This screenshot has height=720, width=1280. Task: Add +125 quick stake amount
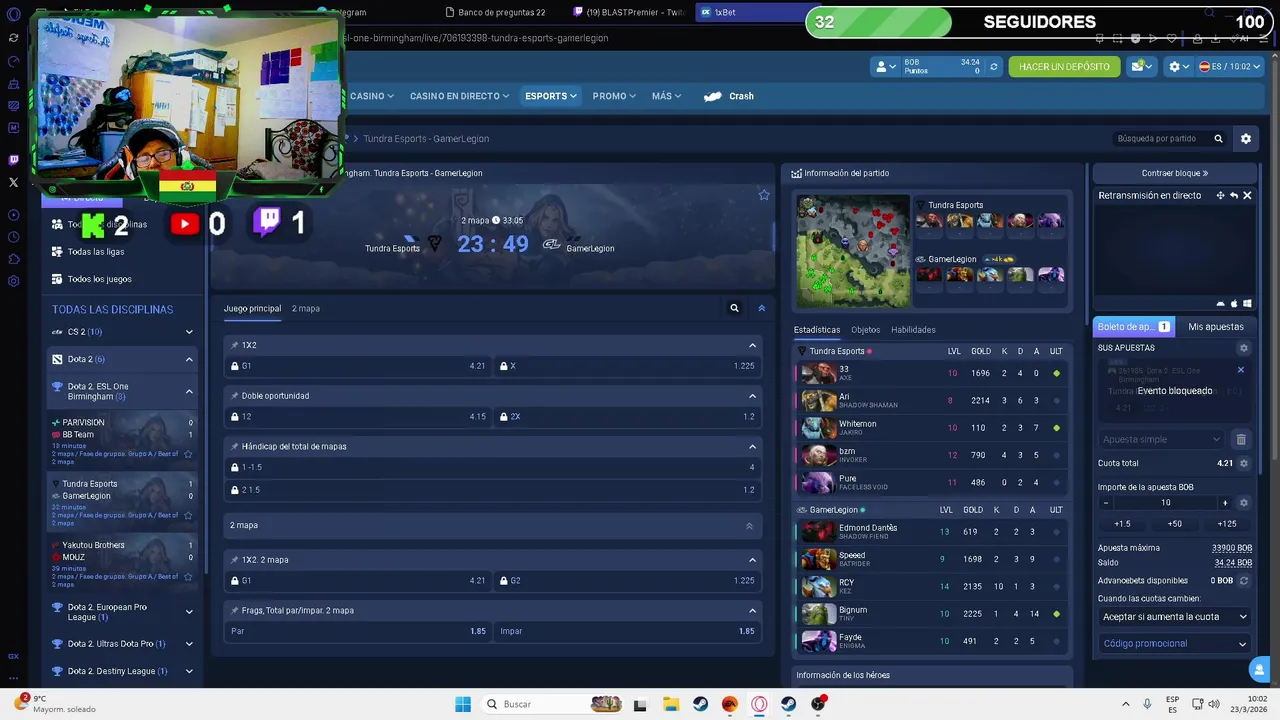1226,524
